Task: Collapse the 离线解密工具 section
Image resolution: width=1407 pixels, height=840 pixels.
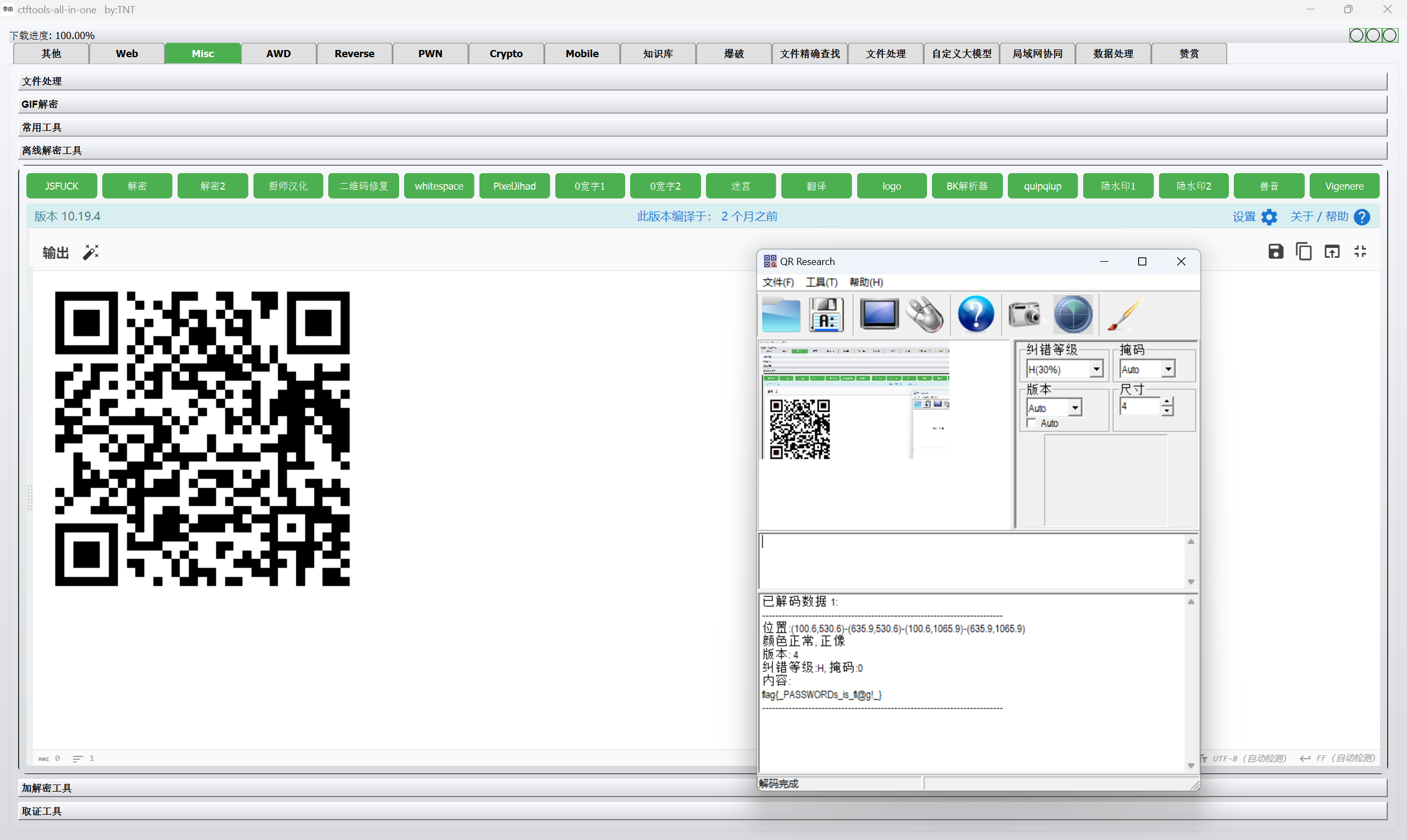Action: tap(702, 151)
